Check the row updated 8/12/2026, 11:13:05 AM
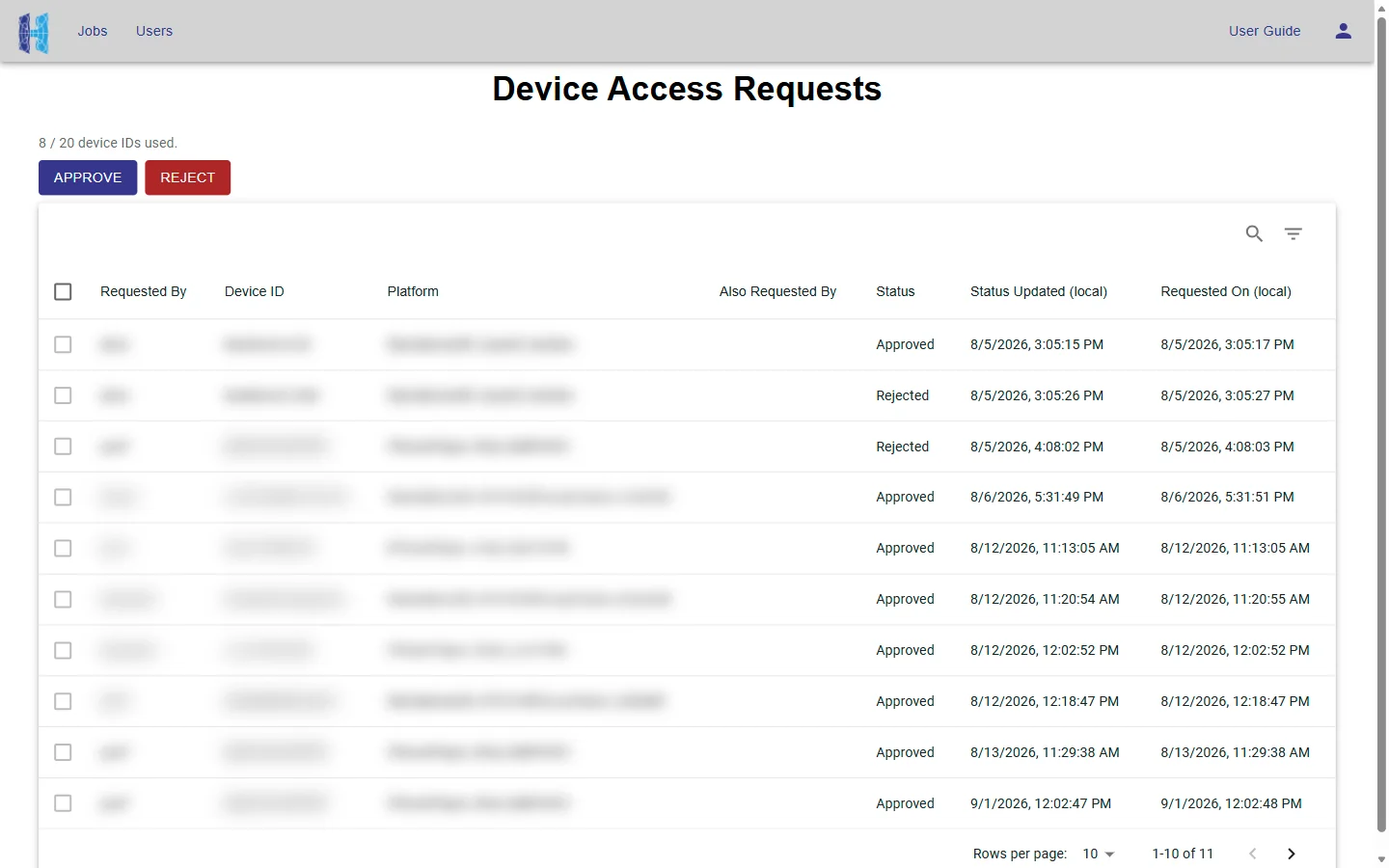Screen dimensions: 1389x868 point(63,548)
